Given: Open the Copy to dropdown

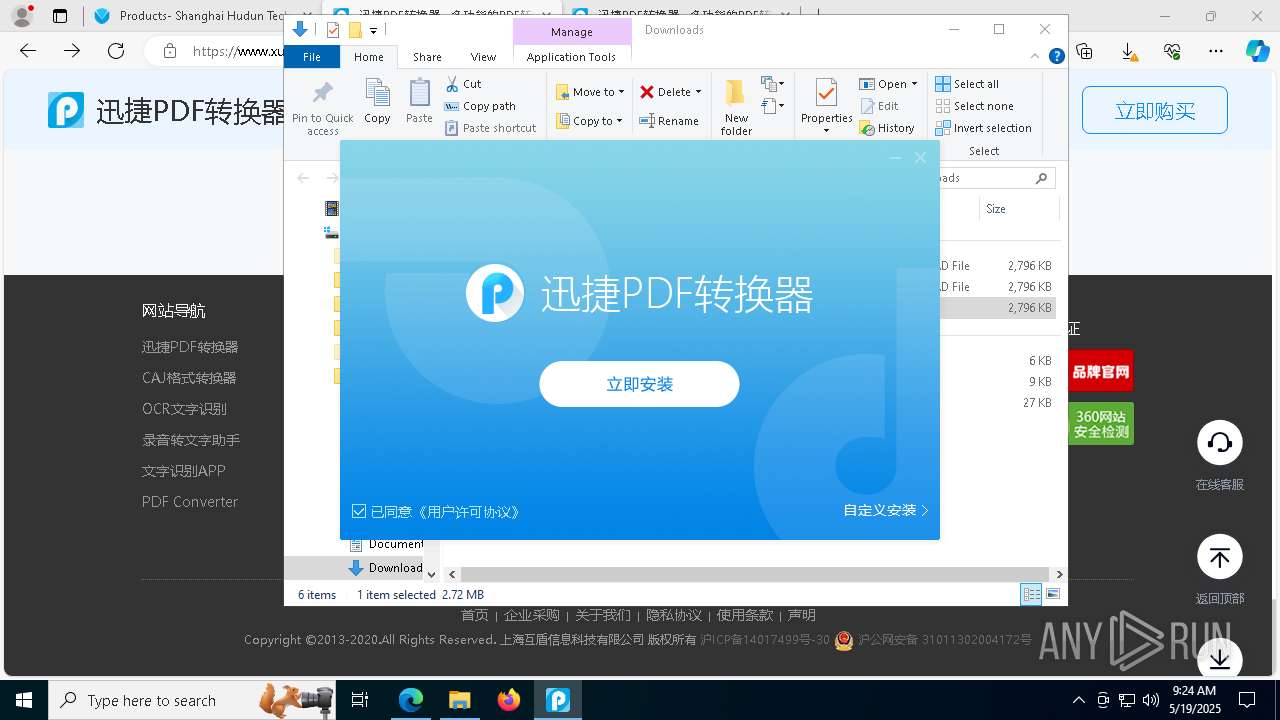Looking at the screenshot, I should [589, 121].
